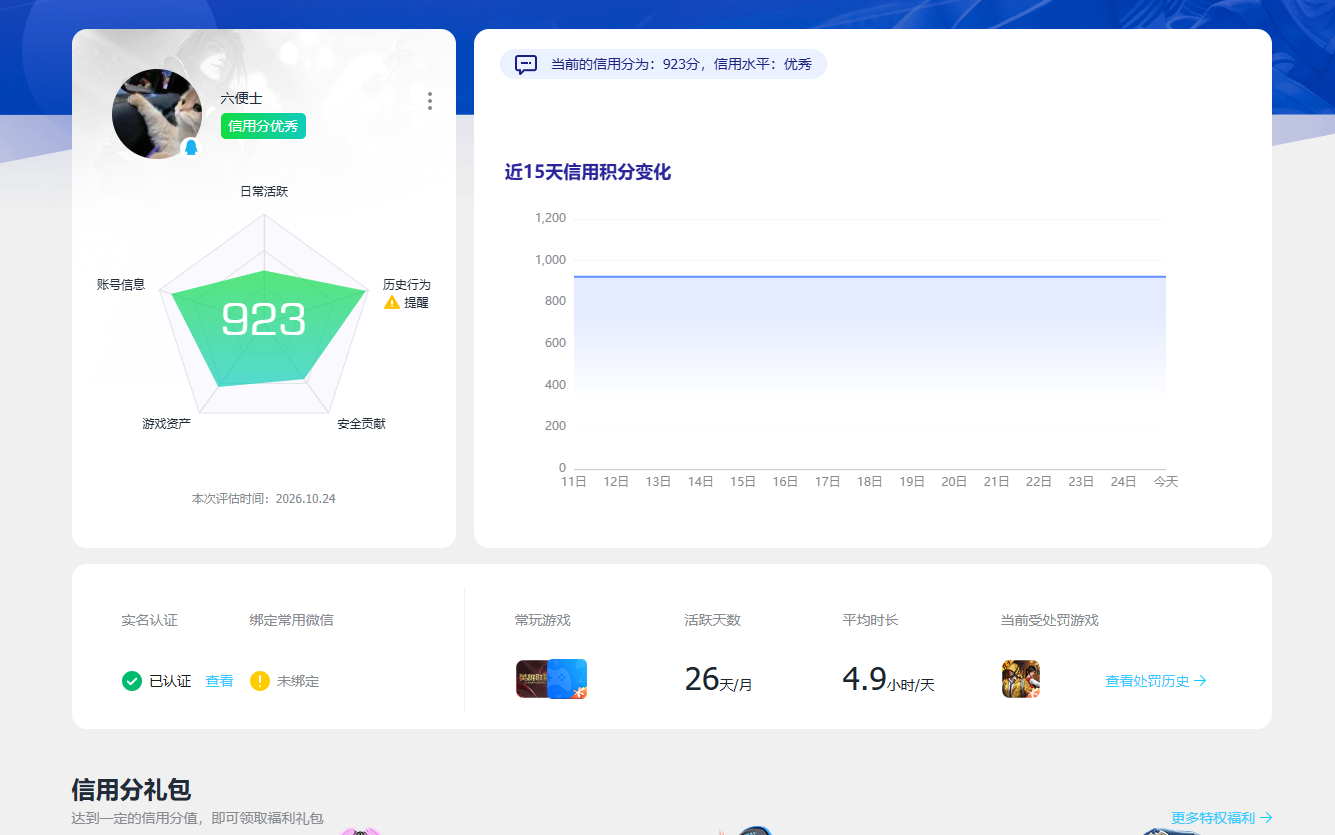View real-name verification via 查看 link
This screenshot has height=835, width=1335.
click(x=219, y=681)
